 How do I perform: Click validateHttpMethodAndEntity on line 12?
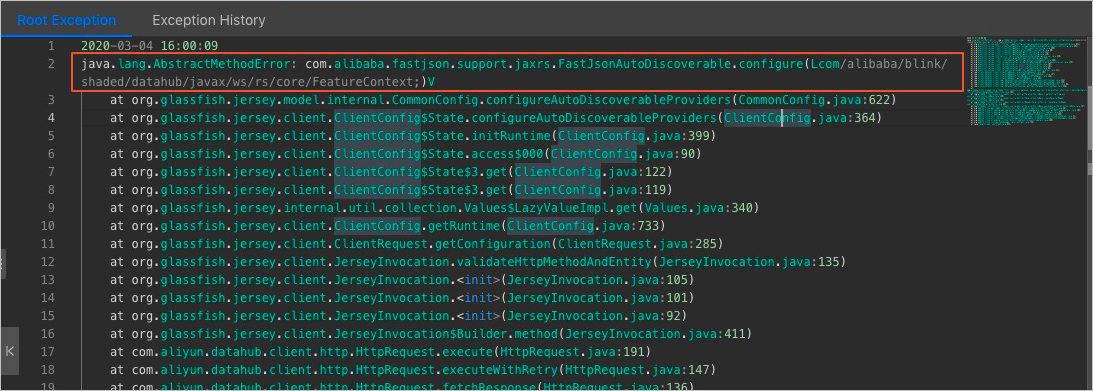[x=554, y=262]
